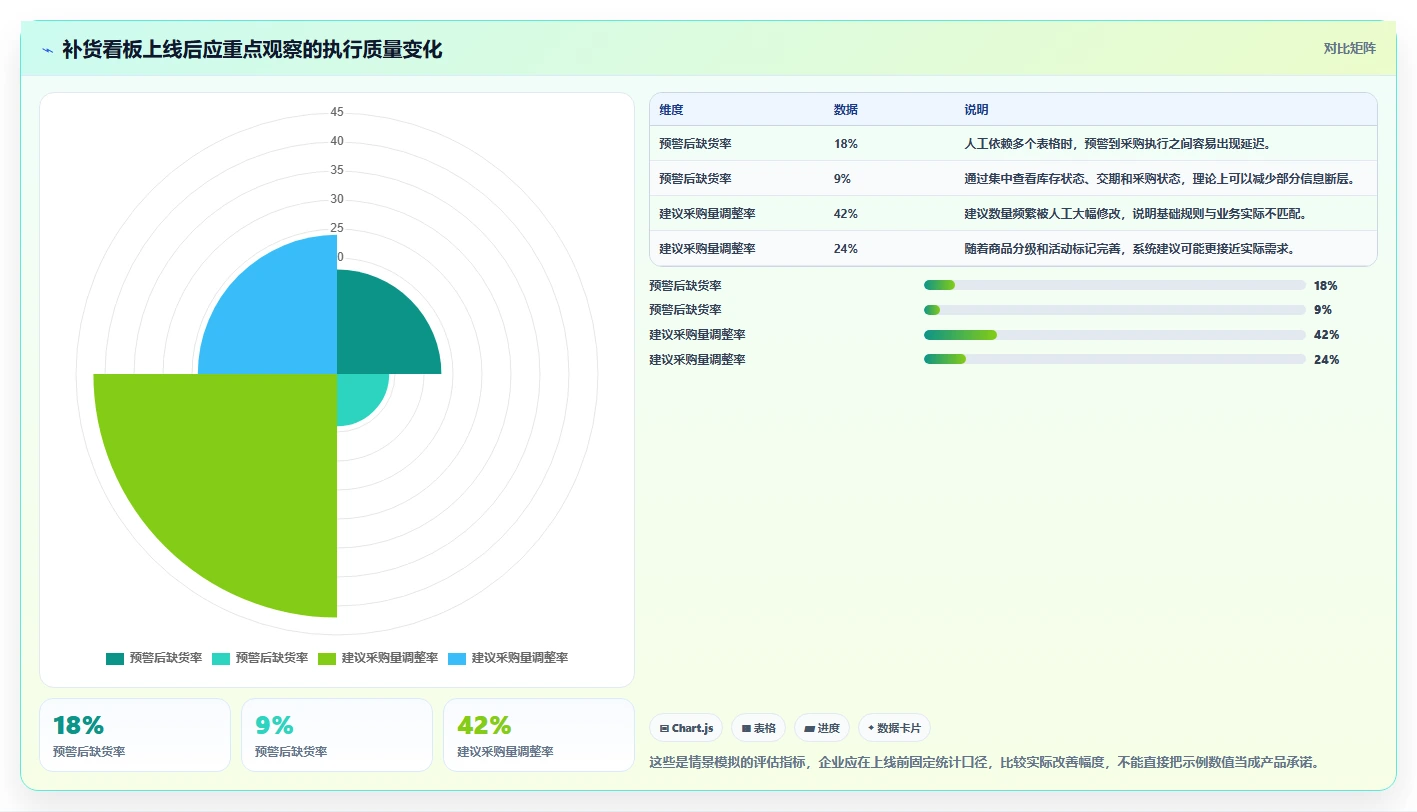Click the 数据卡片 chip
The width and height of the screenshot is (1417, 812).
[x=894, y=728]
